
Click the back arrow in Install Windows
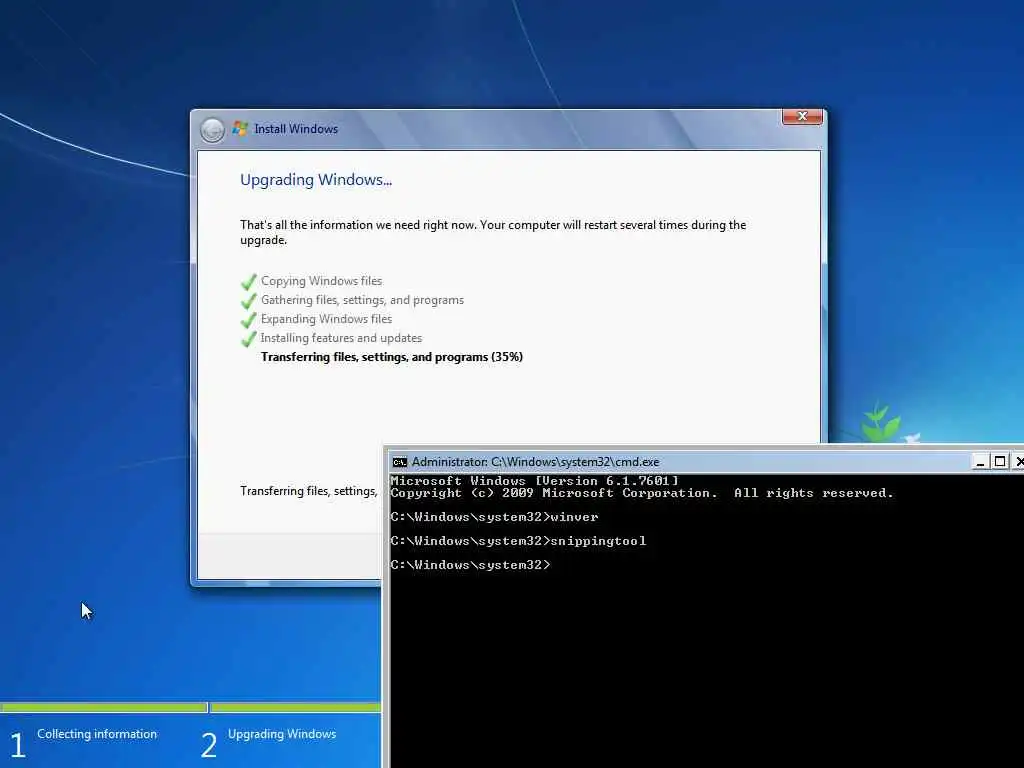tap(212, 130)
